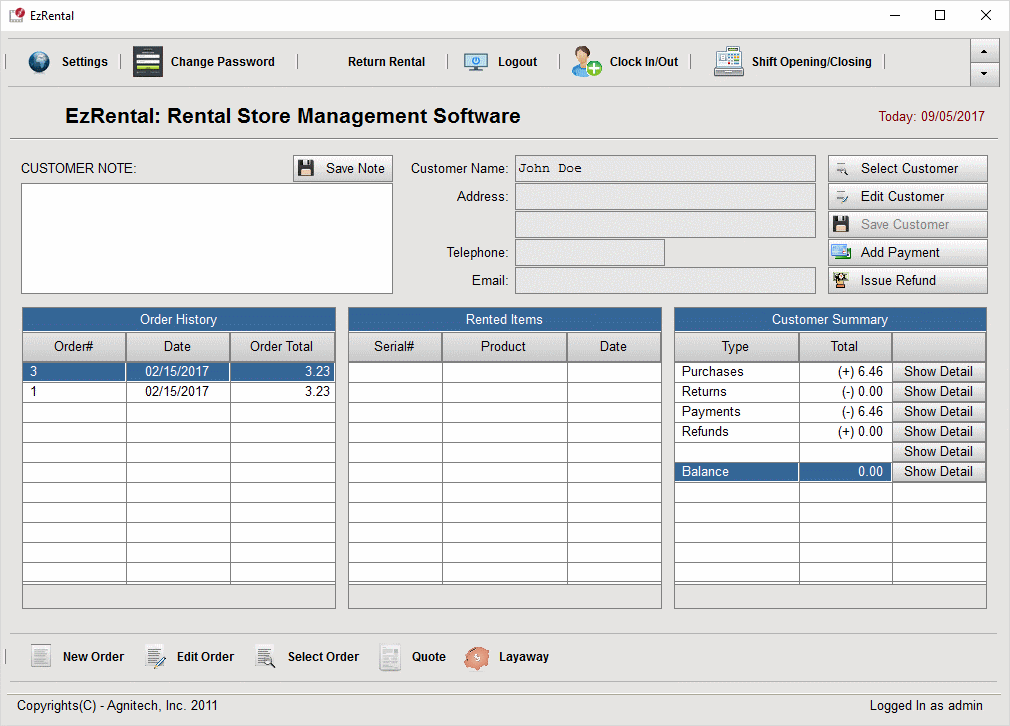The height and width of the screenshot is (726, 1010).
Task: Click the Select Customer button
Action: point(907,169)
